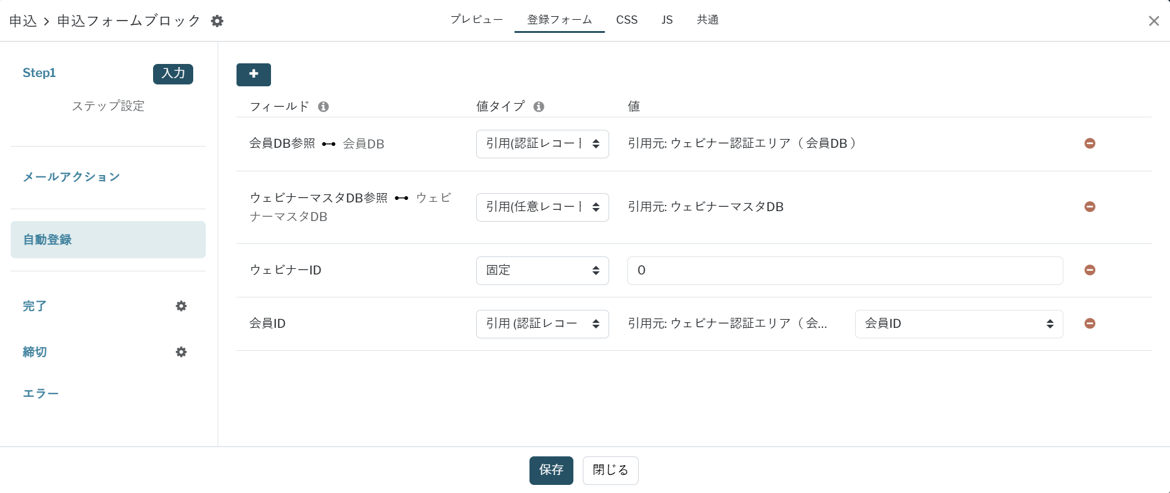Image resolution: width=1170 pixels, height=493 pixels.
Task: Open value type dropdown for 会員DB参照
Action: (x=542, y=144)
